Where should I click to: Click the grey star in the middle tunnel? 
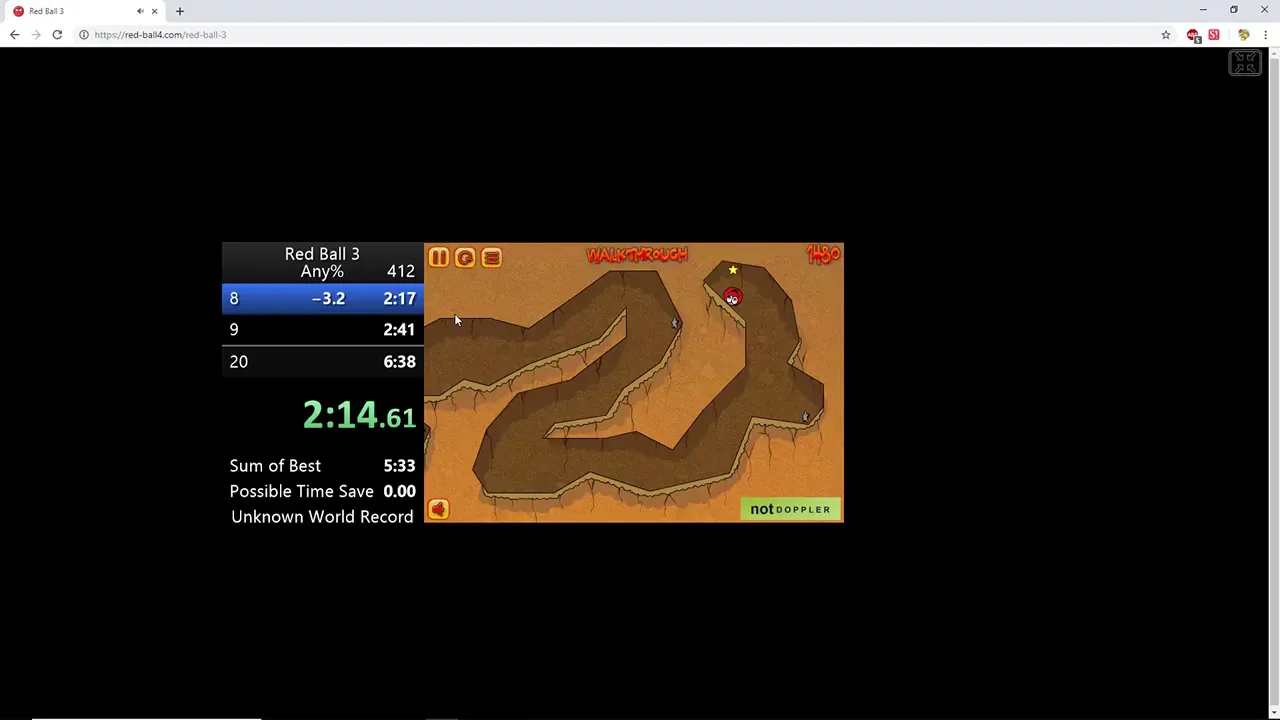[x=674, y=322]
